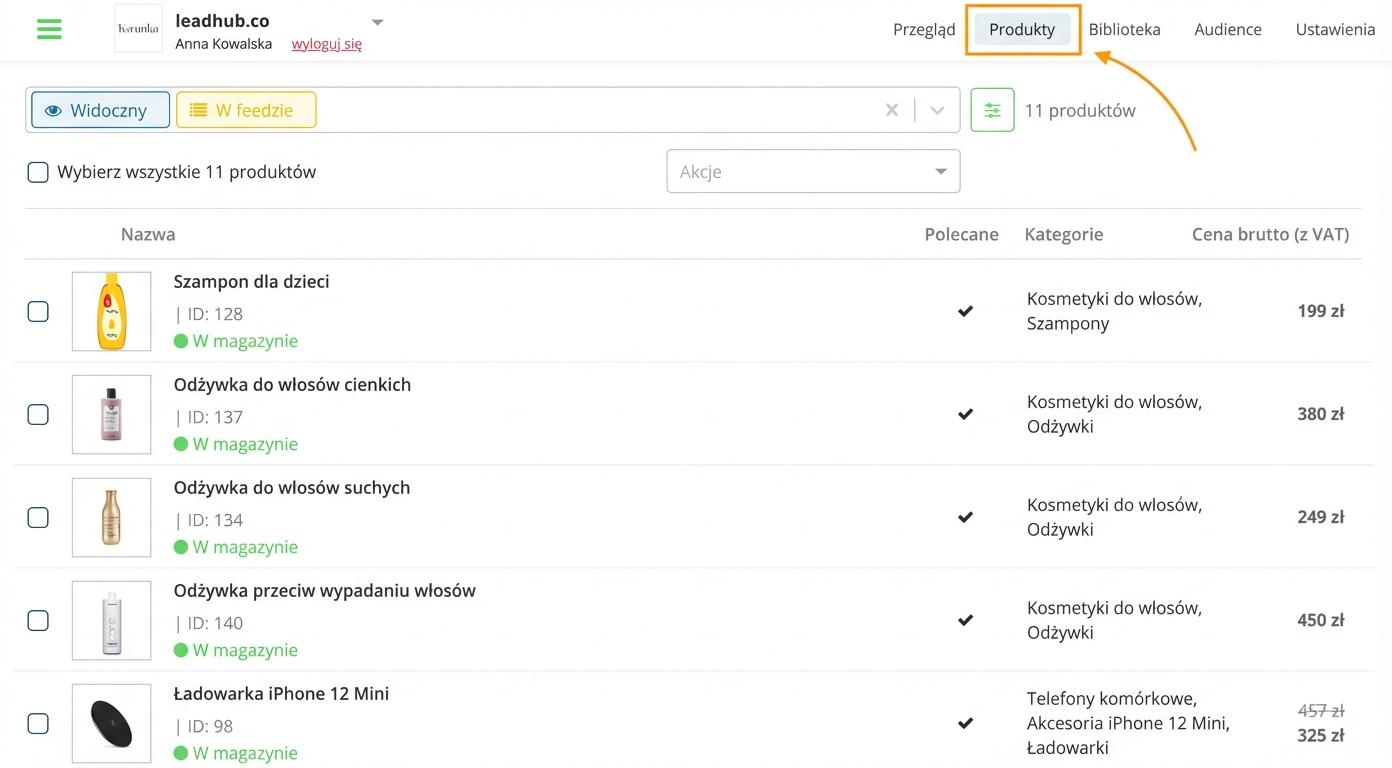Click the wyloguj się link
This screenshot has width=1392, height=768.
tap(326, 44)
